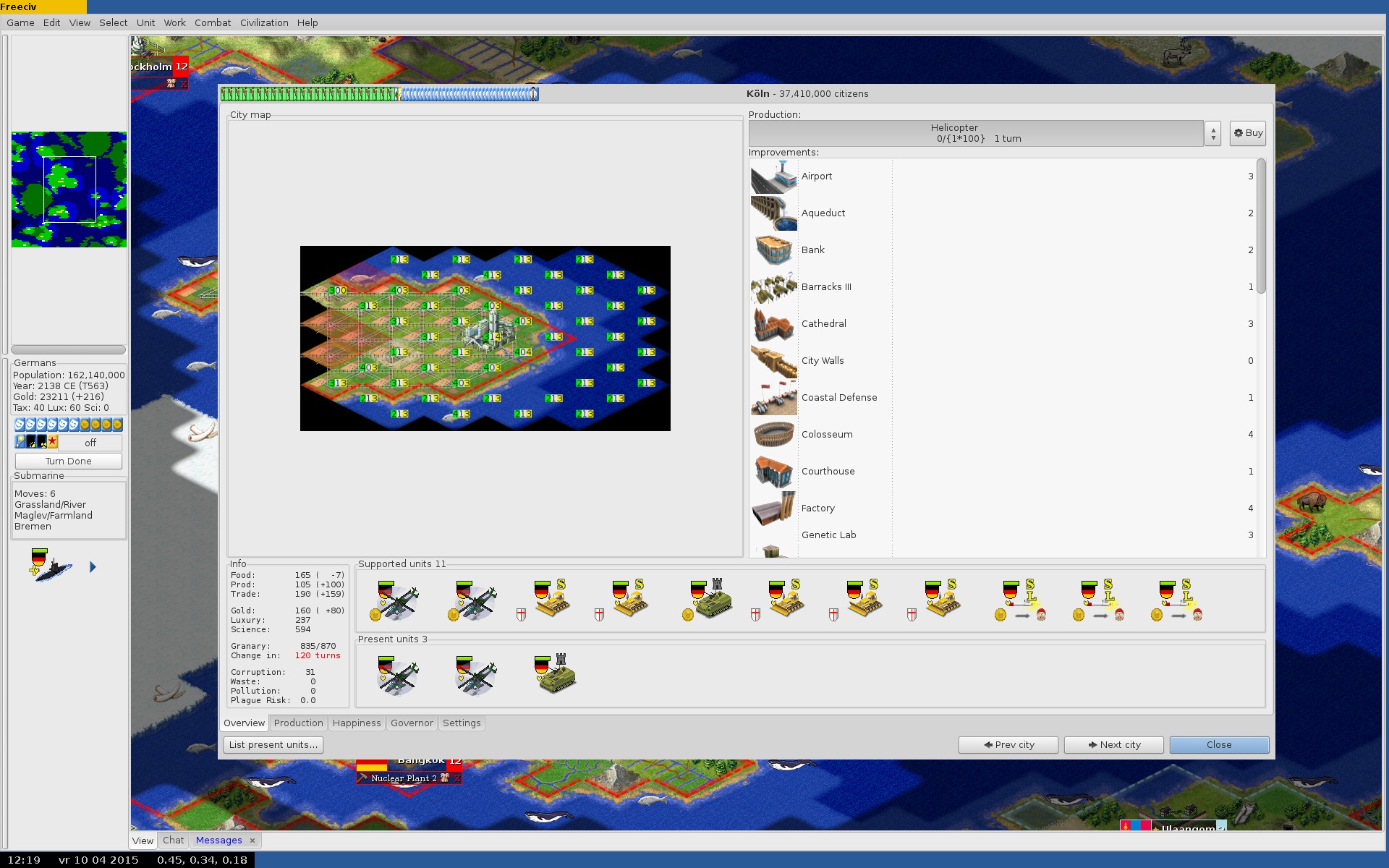Open production change arrows beside Helicopter
The height and width of the screenshot is (868, 1389).
point(1213,134)
